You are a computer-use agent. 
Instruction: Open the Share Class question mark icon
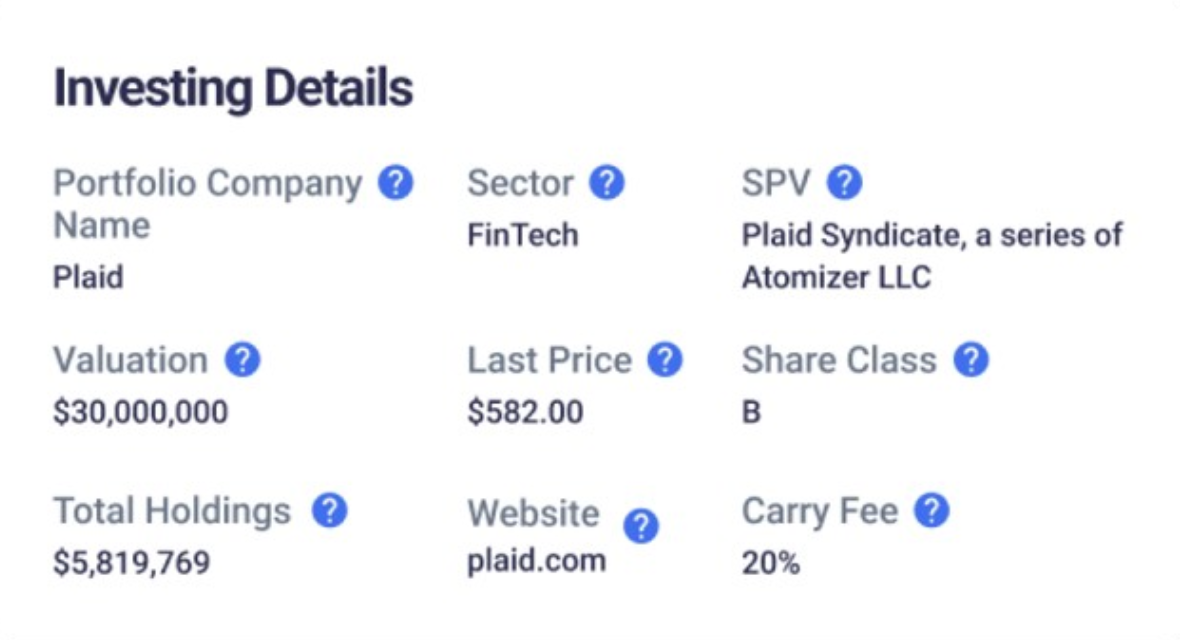click(970, 360)
